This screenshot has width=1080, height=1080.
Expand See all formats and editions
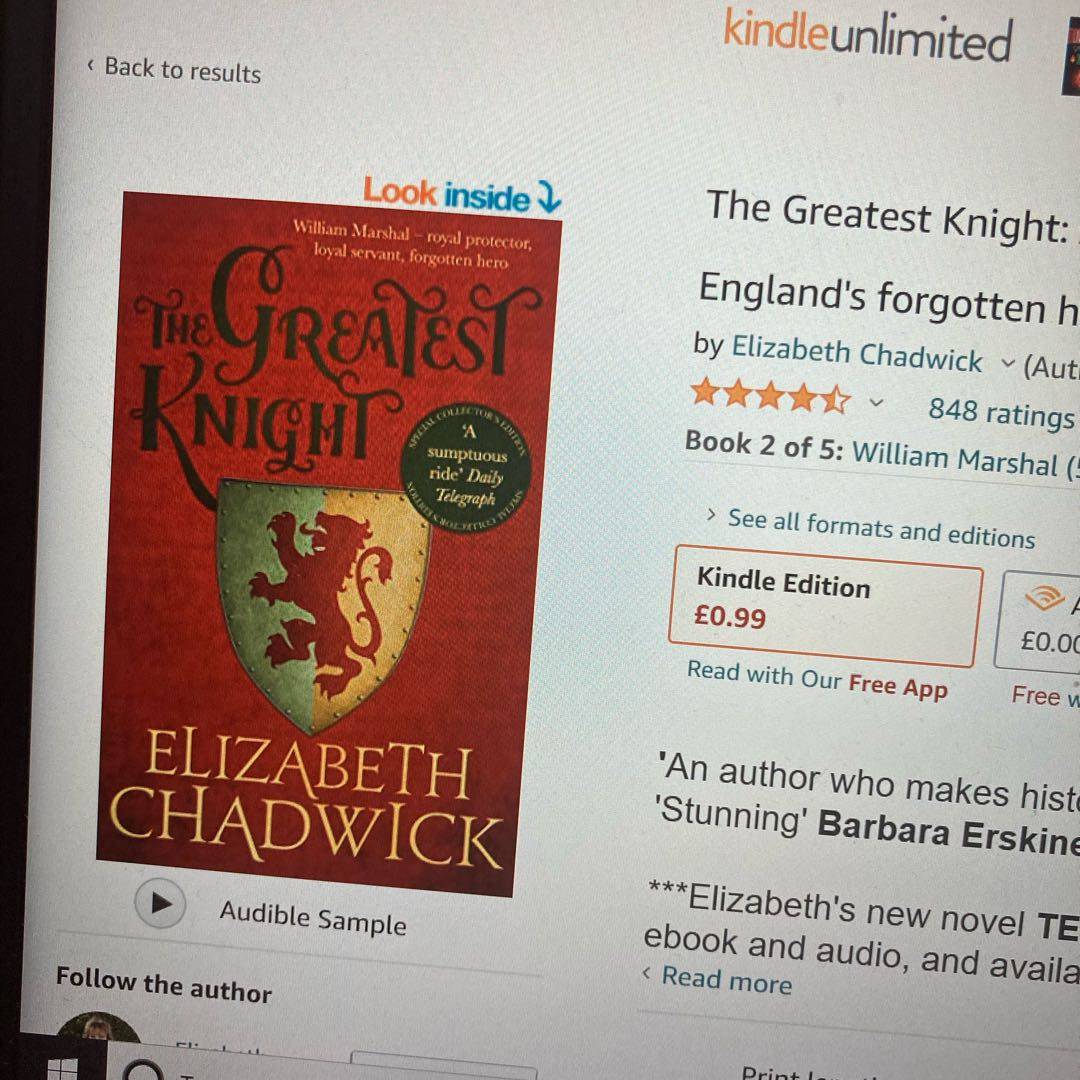pyautogui.click(x=871, y=528)
